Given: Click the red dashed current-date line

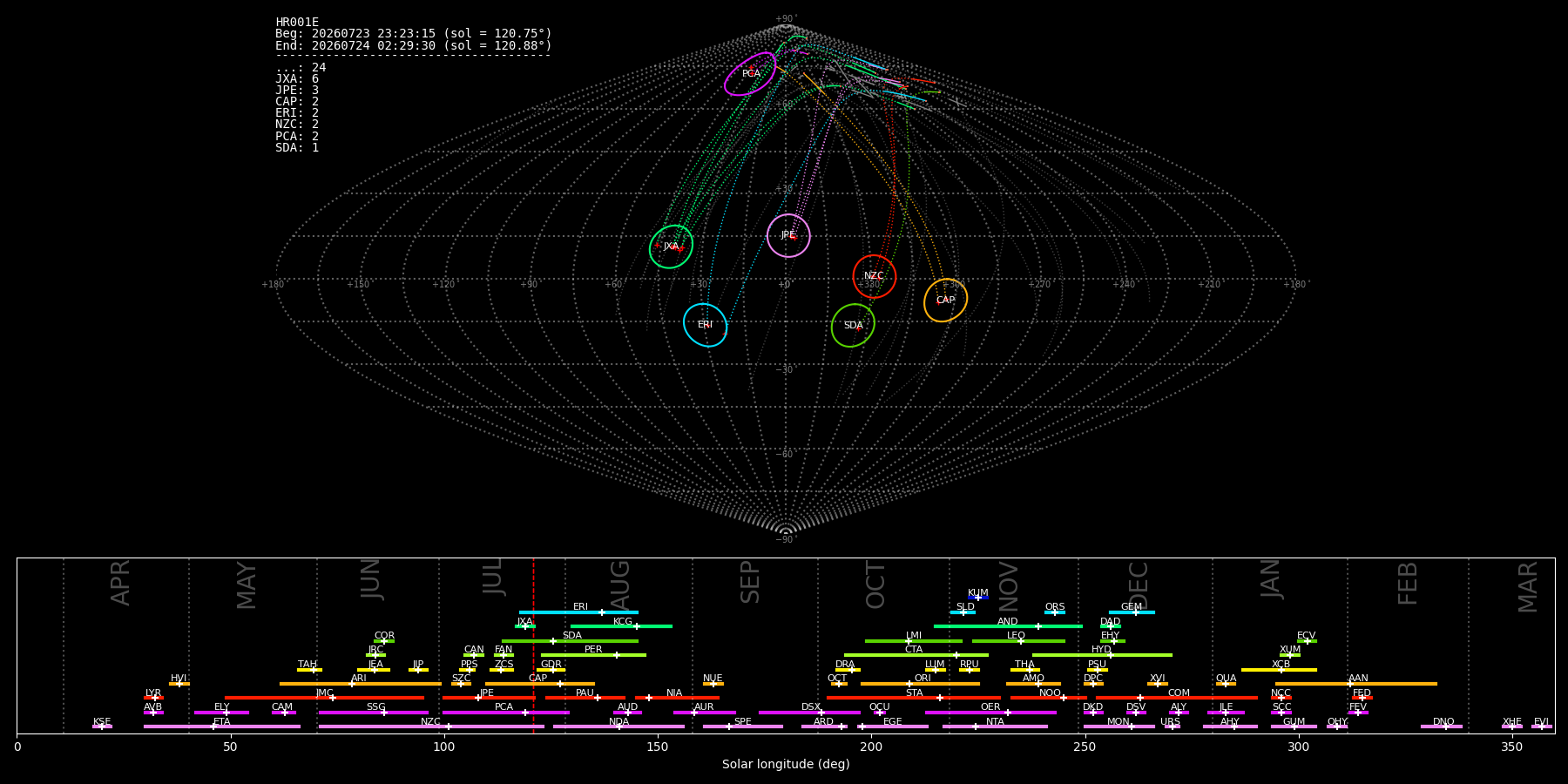Looking at the screenshot, I should click(534, 645).
